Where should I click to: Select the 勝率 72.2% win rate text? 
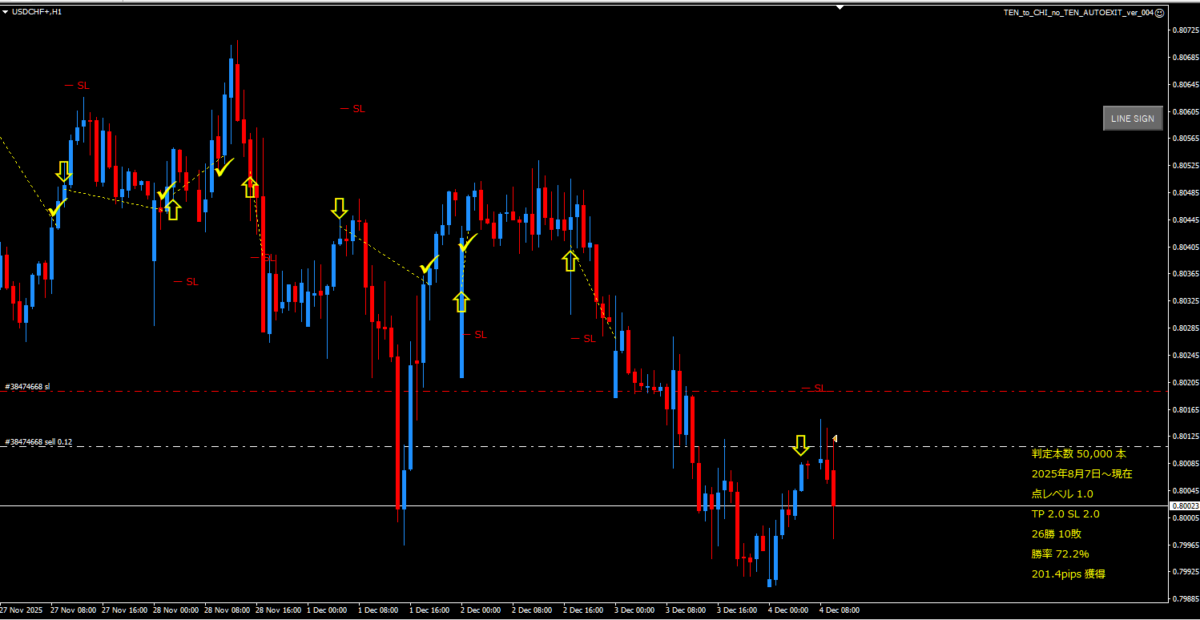[1060, 553]
